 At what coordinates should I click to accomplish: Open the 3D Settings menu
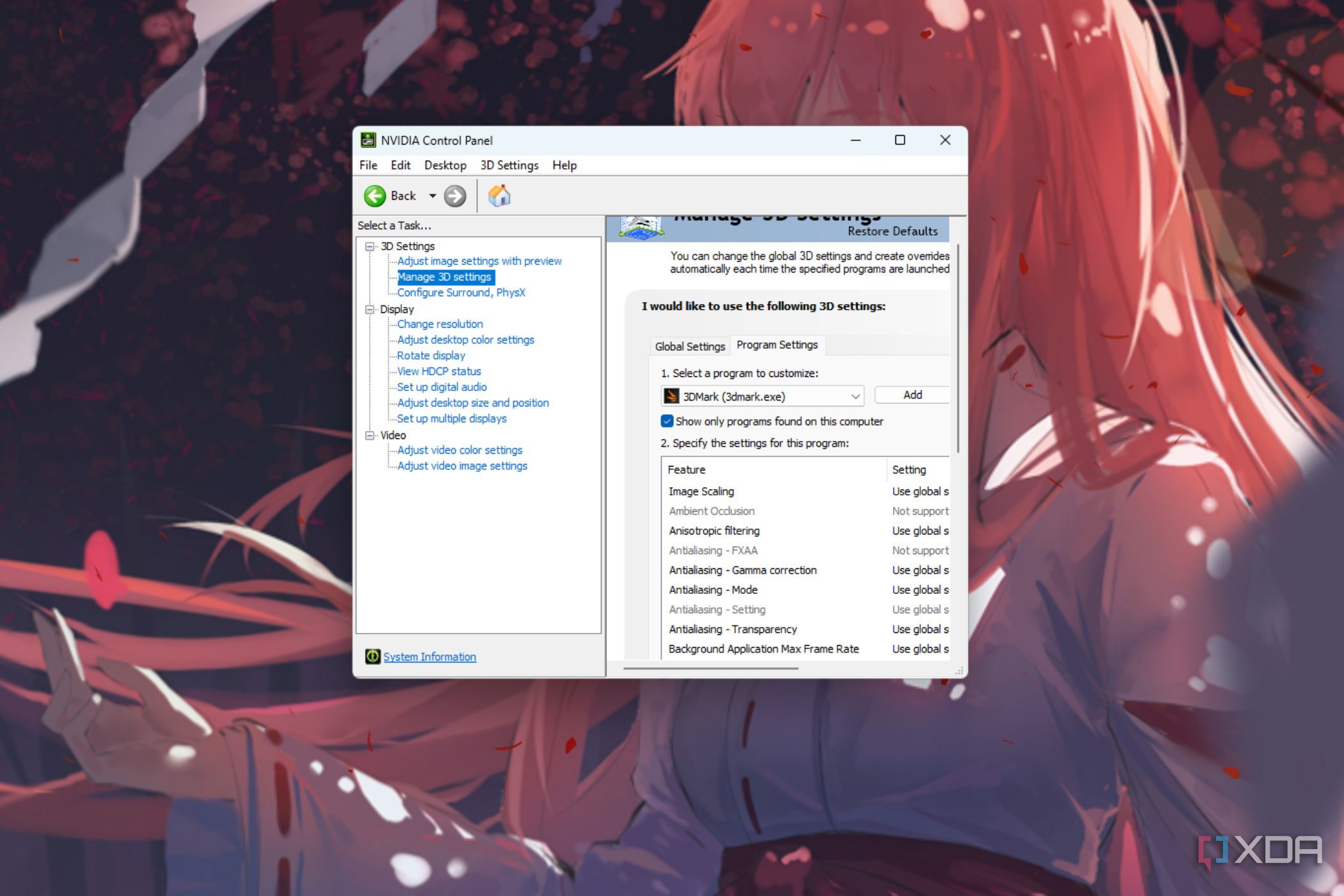point(509,165)
